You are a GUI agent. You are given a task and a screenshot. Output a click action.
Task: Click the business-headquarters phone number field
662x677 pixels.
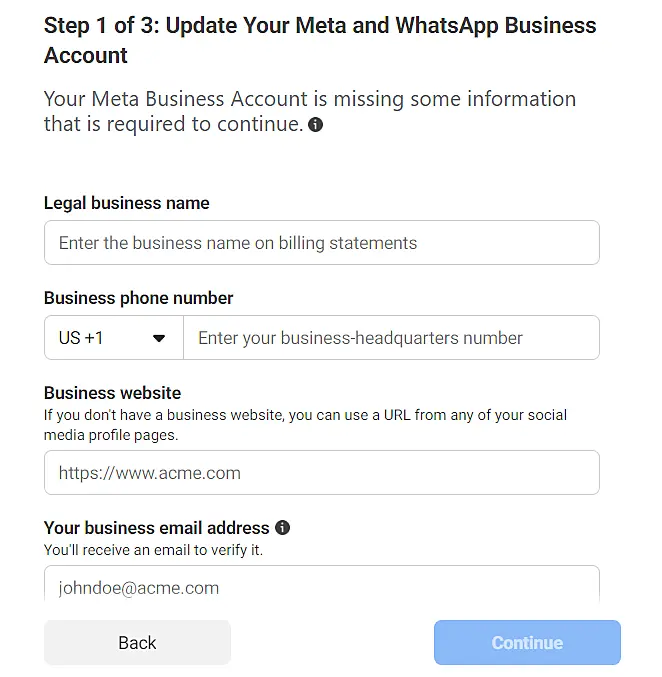391,338
